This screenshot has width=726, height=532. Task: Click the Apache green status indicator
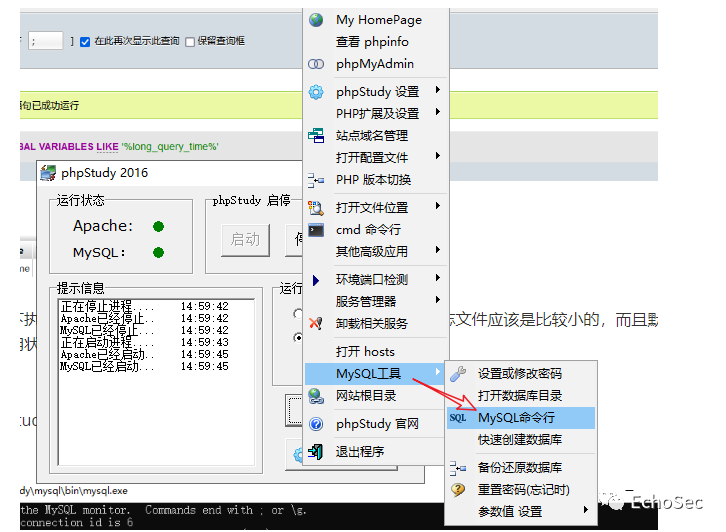(158, 226)
